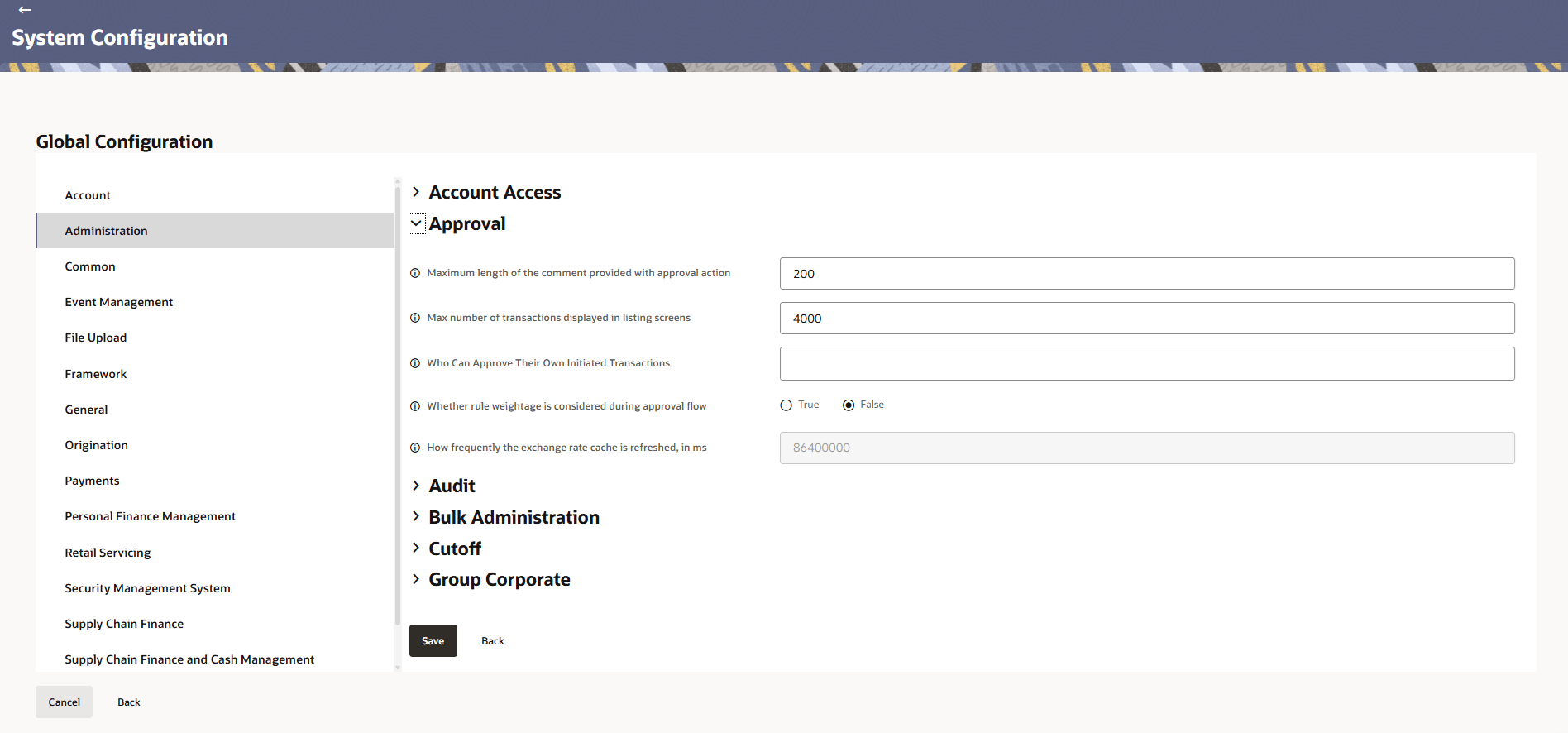
Task: Select False for rule weightage
Action: point(849,405)
